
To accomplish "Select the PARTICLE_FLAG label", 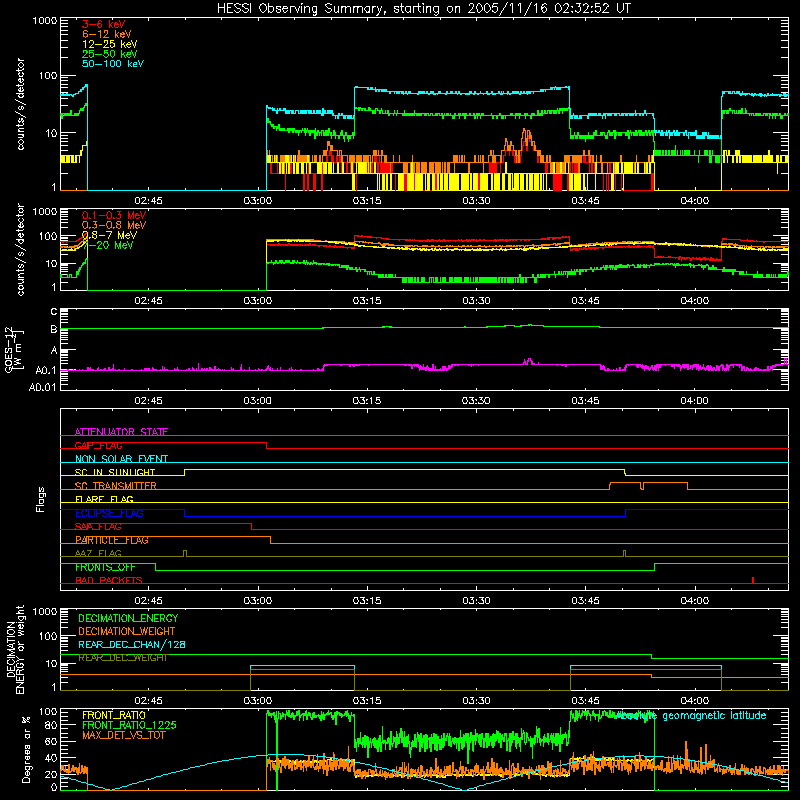I will [x=112, y=540].
